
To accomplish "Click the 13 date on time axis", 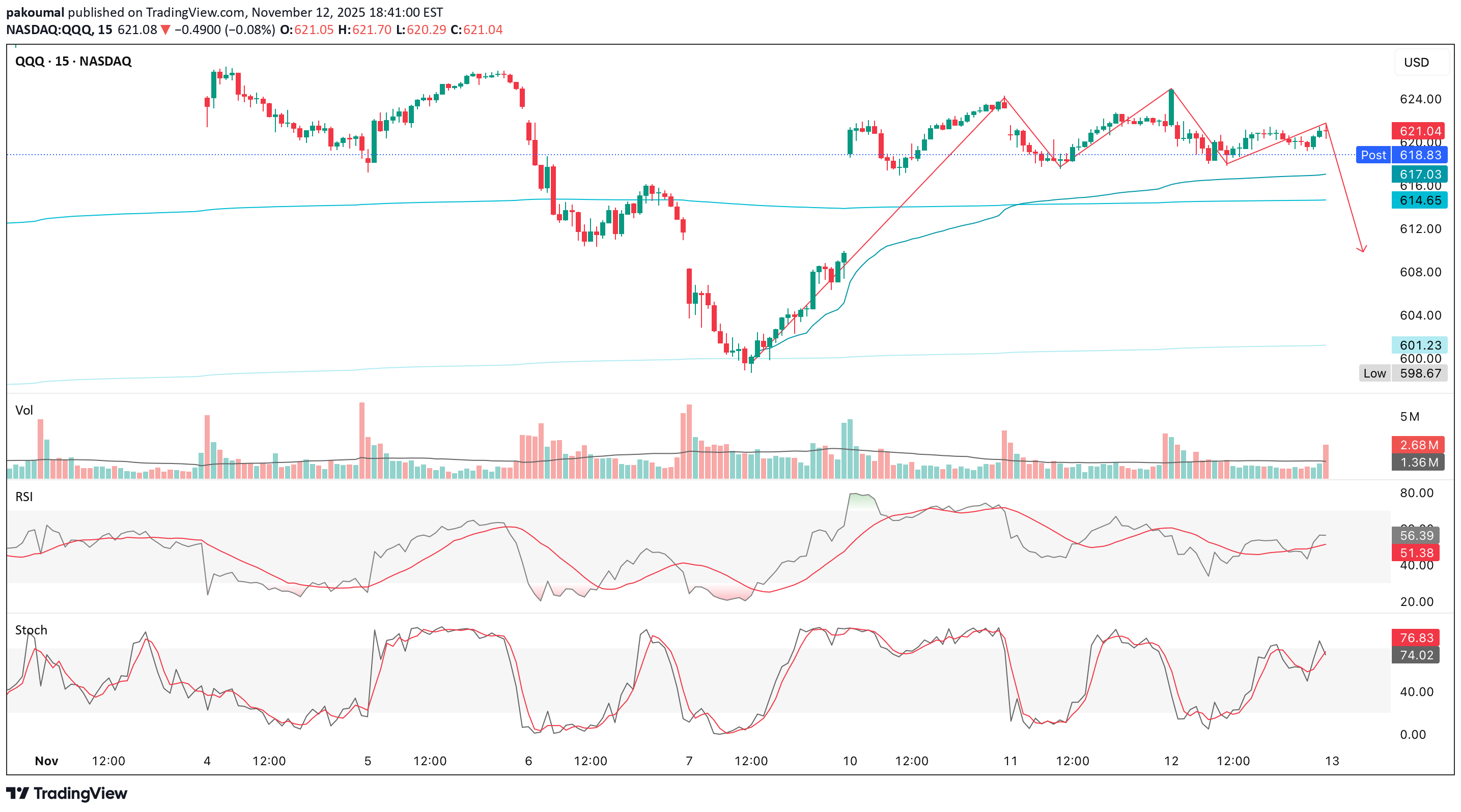I will 1332,761.
